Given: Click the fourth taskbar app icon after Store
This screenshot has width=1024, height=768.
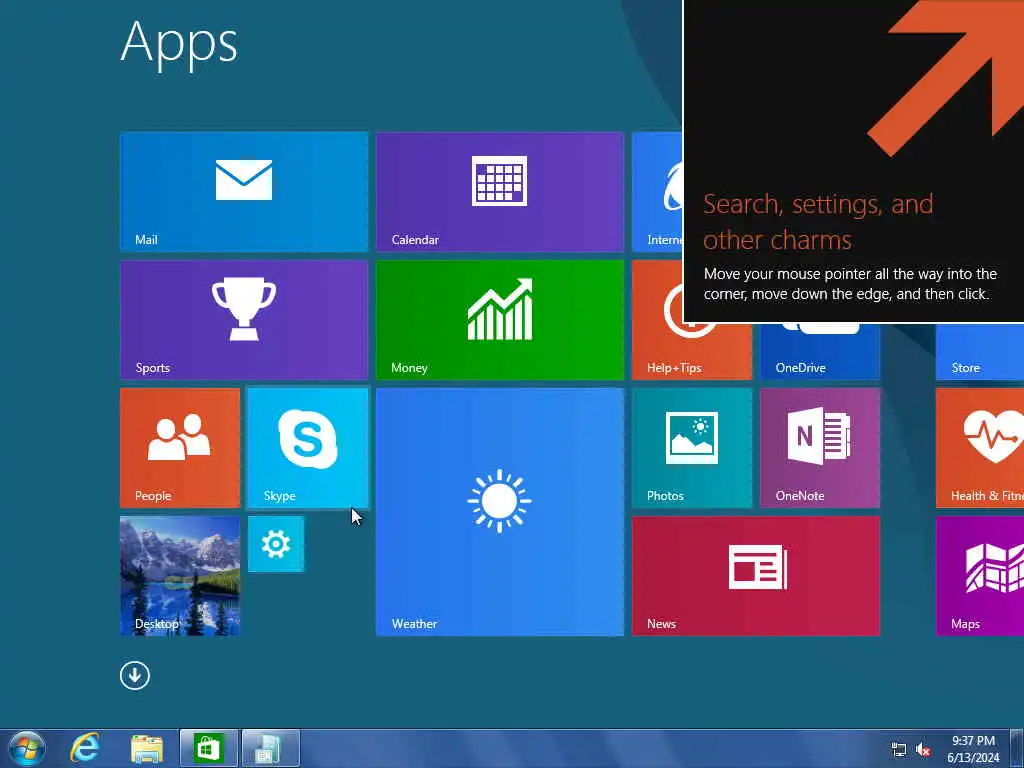Looking at the screenshot, I should tap(270, 748).
